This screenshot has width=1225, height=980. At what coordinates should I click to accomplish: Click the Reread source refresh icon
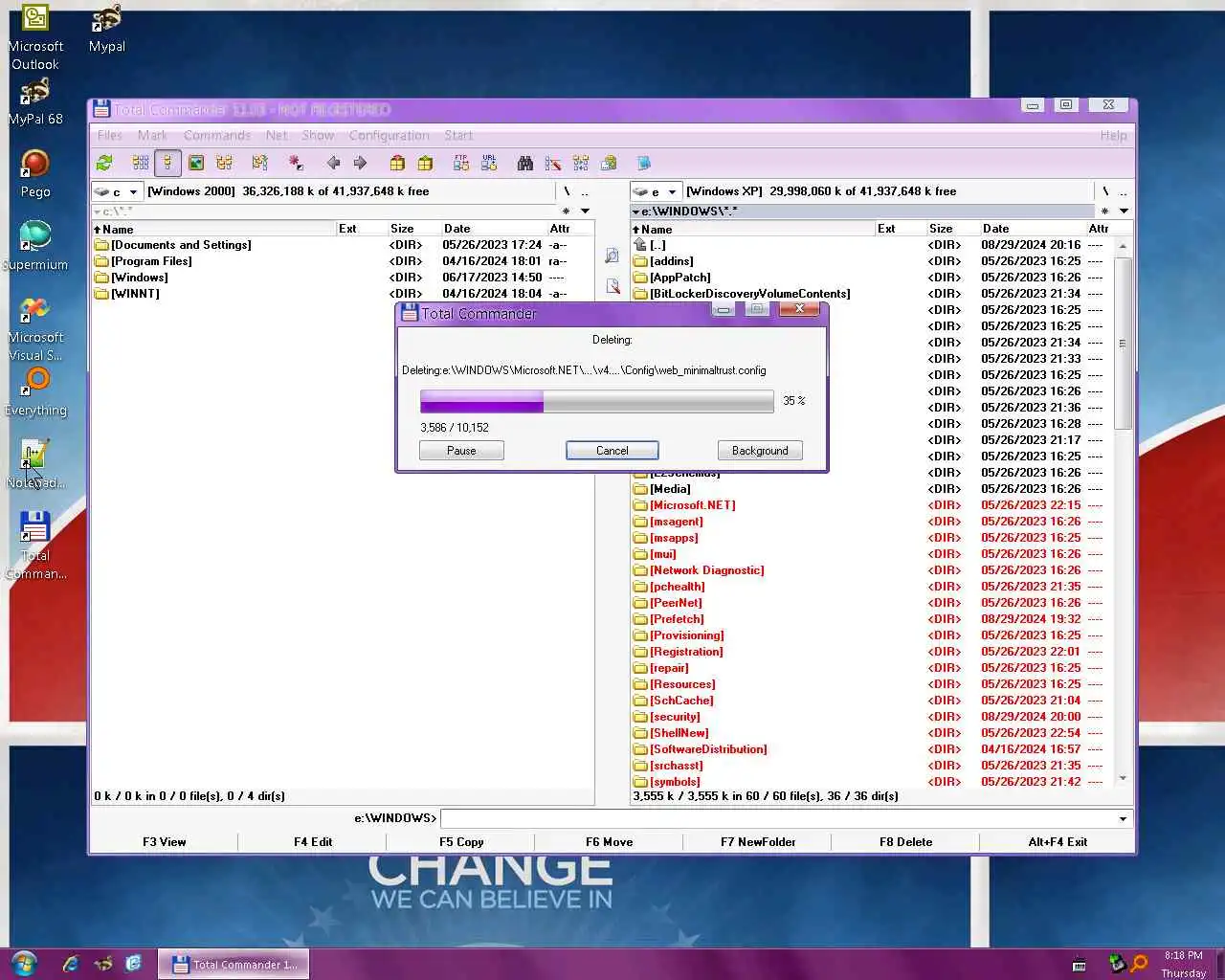(x=105, y=164)
